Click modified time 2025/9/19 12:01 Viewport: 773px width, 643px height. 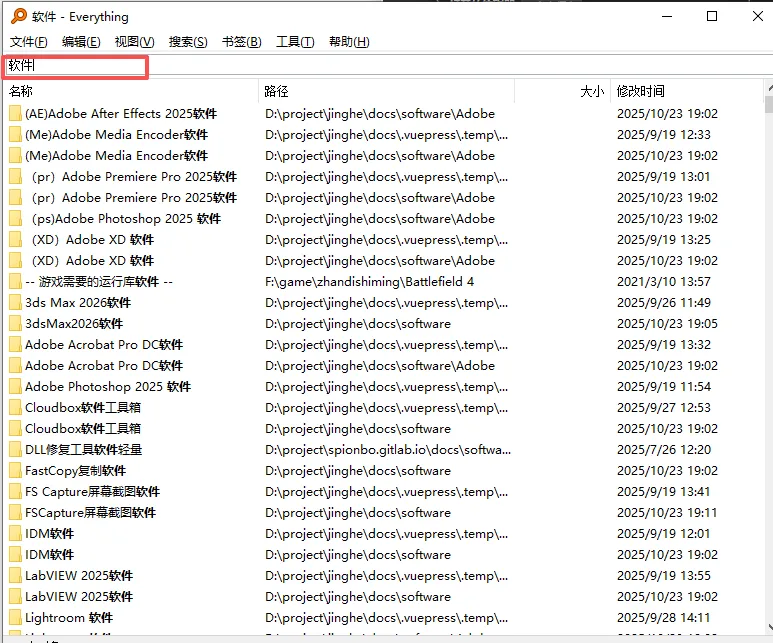[664, 534]
